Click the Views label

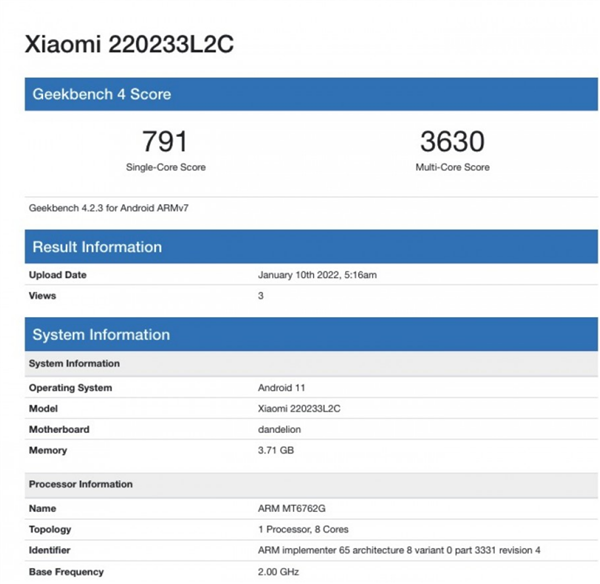(x=42, y=295)
